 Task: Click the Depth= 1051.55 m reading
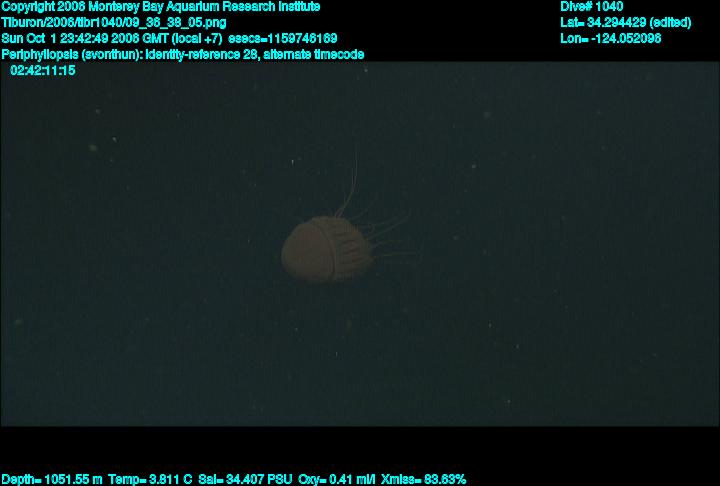[x=52, y=479]
